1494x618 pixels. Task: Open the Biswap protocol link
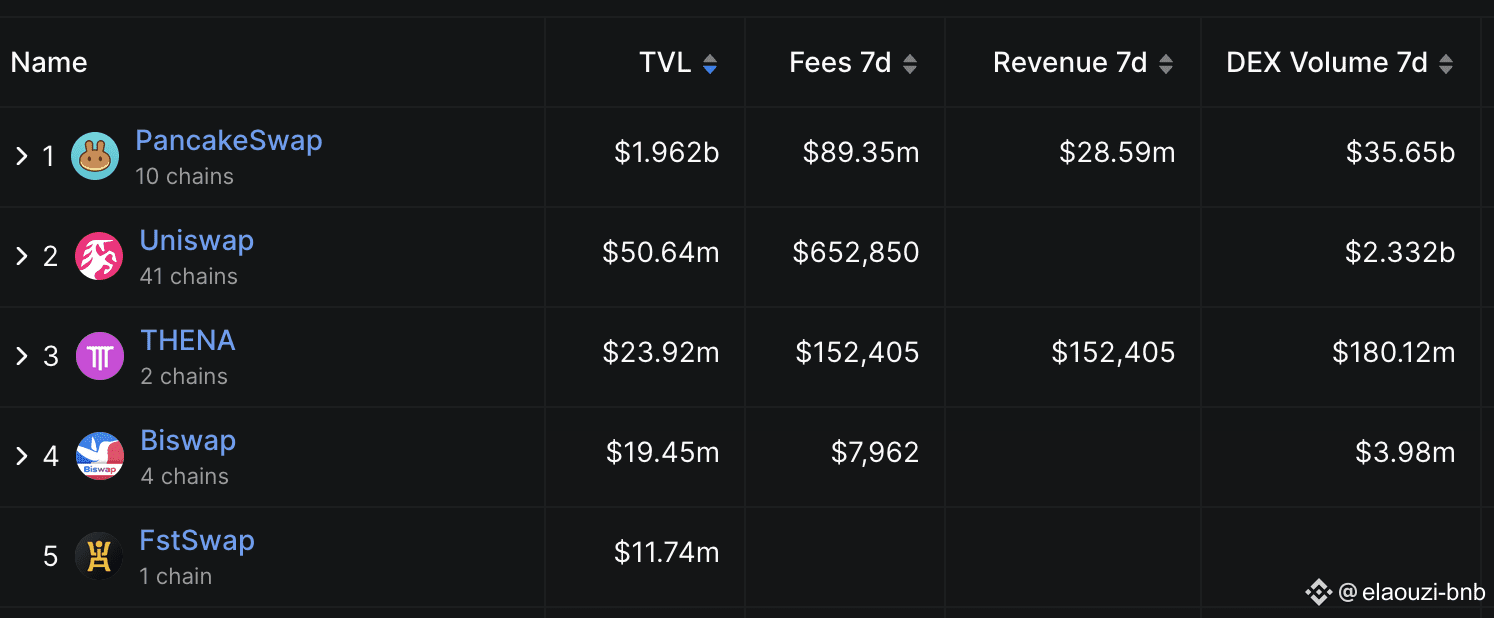tap(188, 440)
